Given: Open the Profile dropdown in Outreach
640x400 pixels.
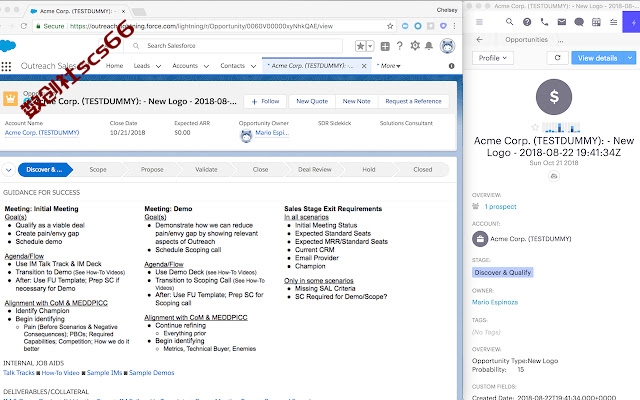Looking at the screenshot, I should 493,58.
